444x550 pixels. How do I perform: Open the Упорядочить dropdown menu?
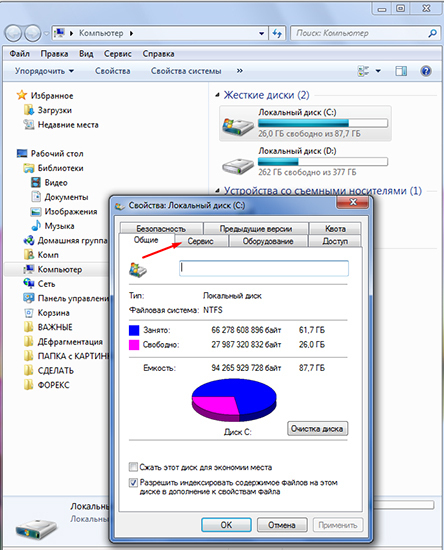[44, 71]
